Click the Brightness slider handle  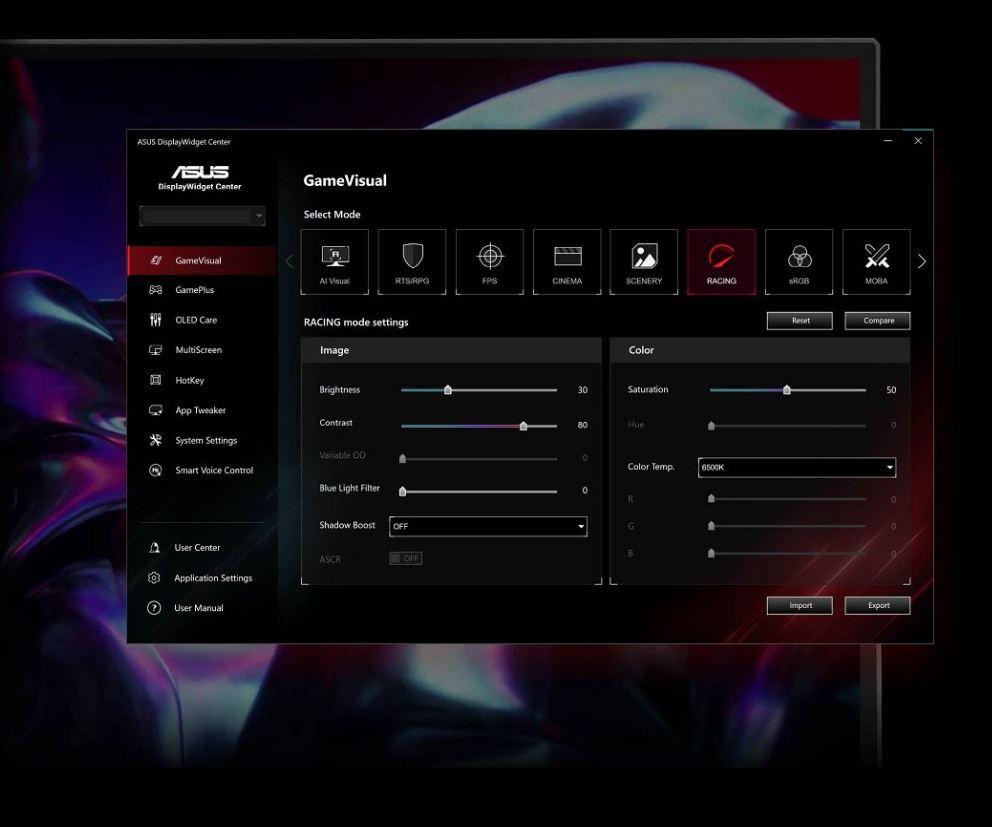point(448,390)
